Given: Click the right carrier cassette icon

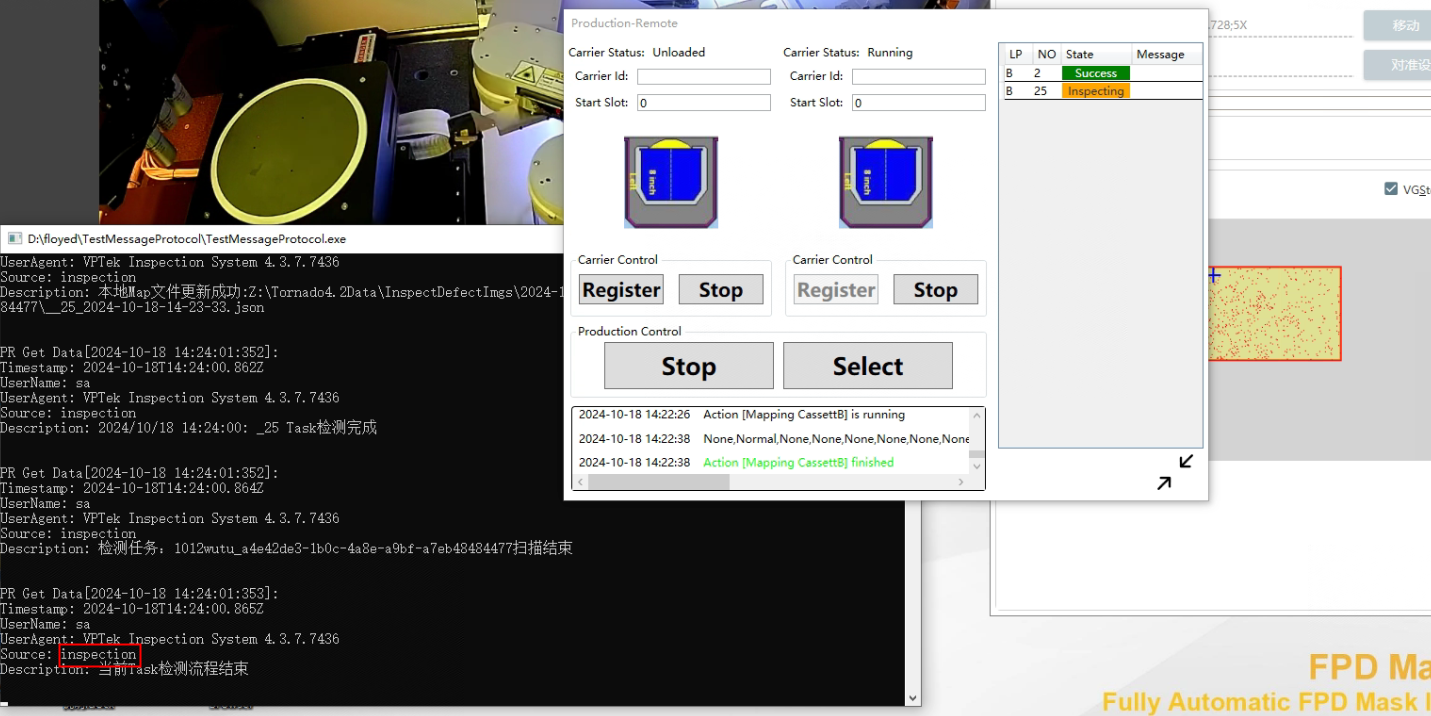Looking at the screenshot, I should coord(886,182).
